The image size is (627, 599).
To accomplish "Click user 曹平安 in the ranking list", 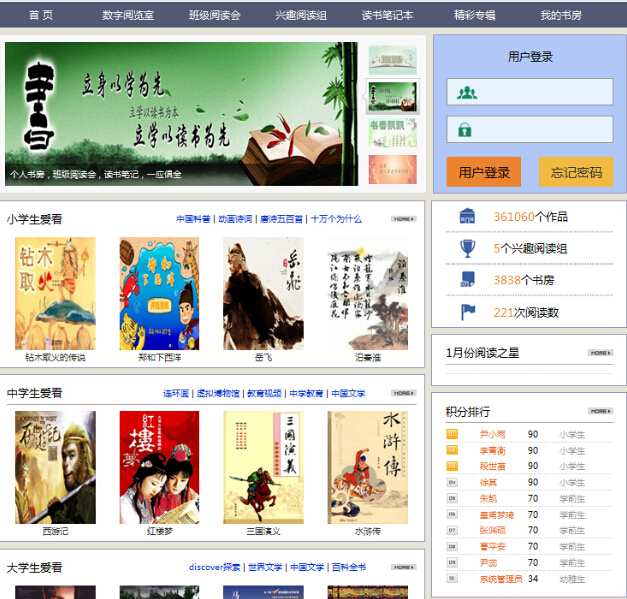I will [493, 547].
